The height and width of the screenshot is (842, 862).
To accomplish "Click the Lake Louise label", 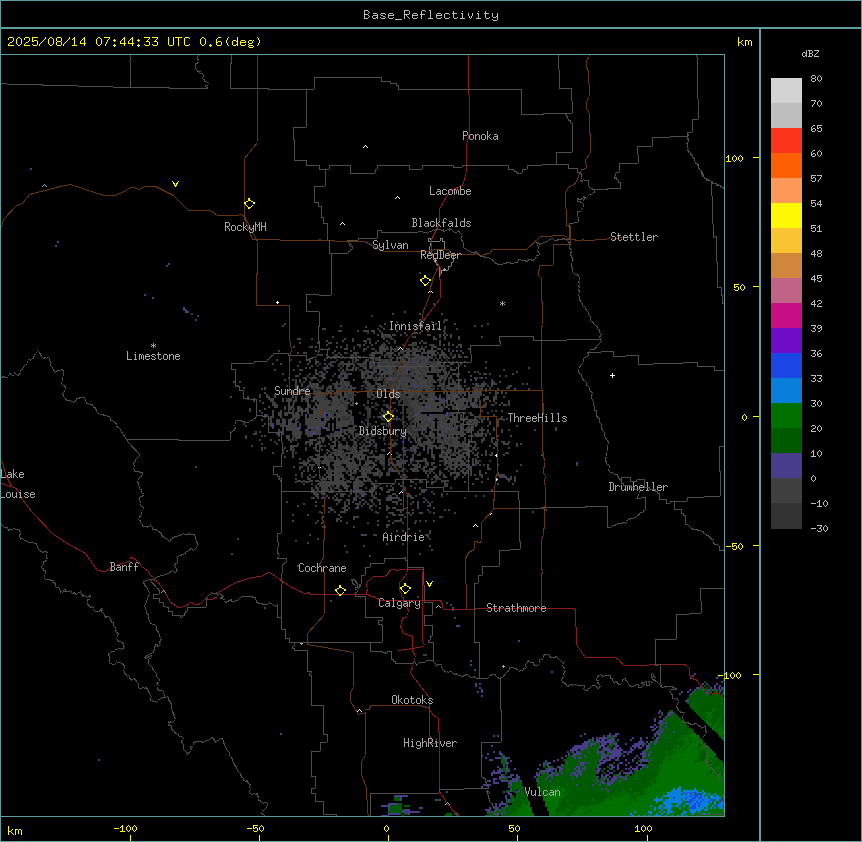I will (18, 484).
